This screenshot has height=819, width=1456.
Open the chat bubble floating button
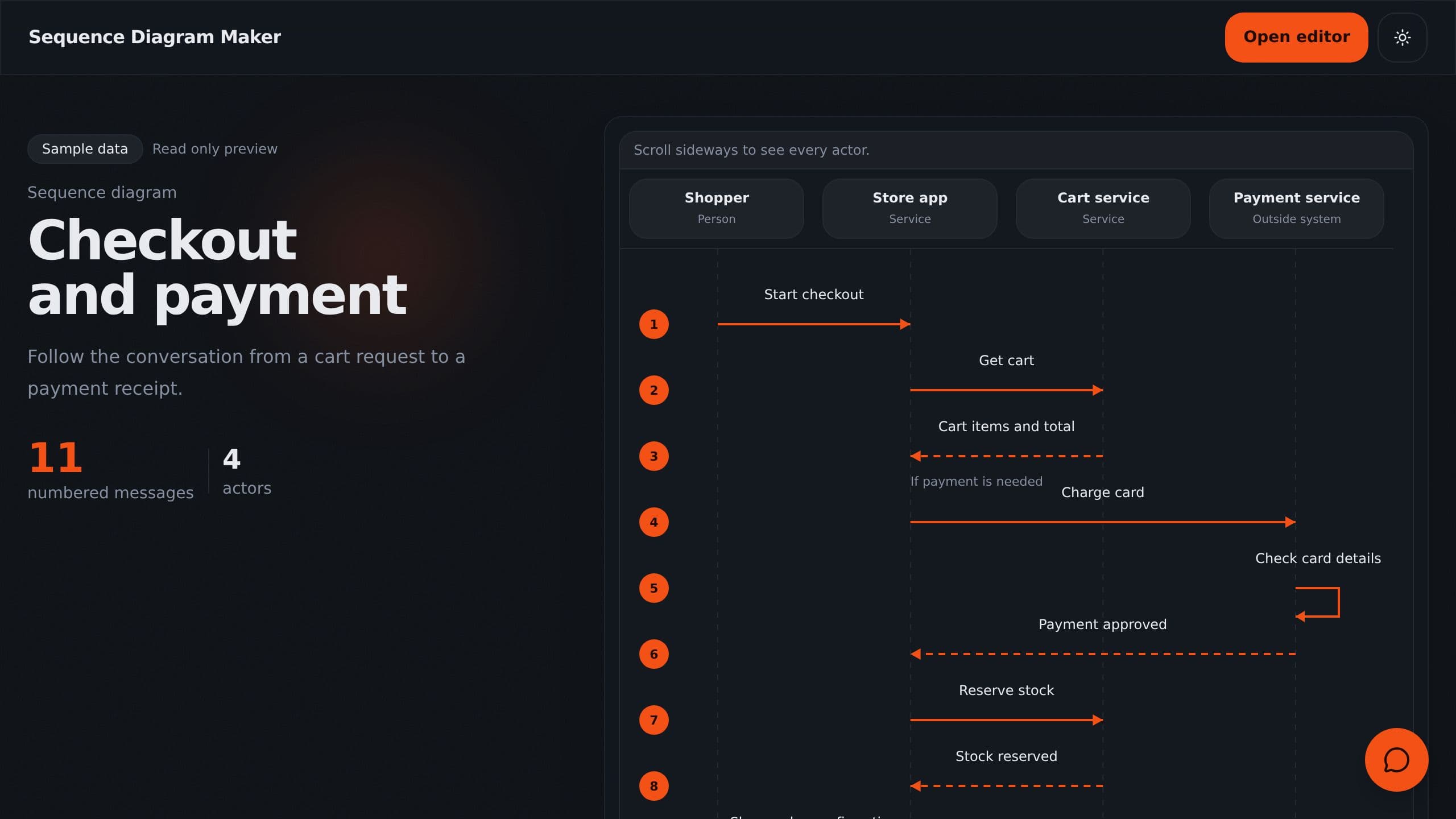pos(1396,760)
